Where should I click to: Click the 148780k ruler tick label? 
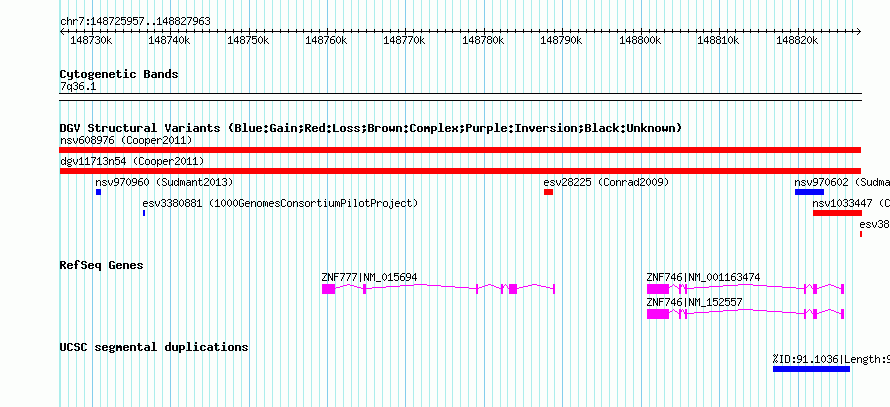pos(484,40)
